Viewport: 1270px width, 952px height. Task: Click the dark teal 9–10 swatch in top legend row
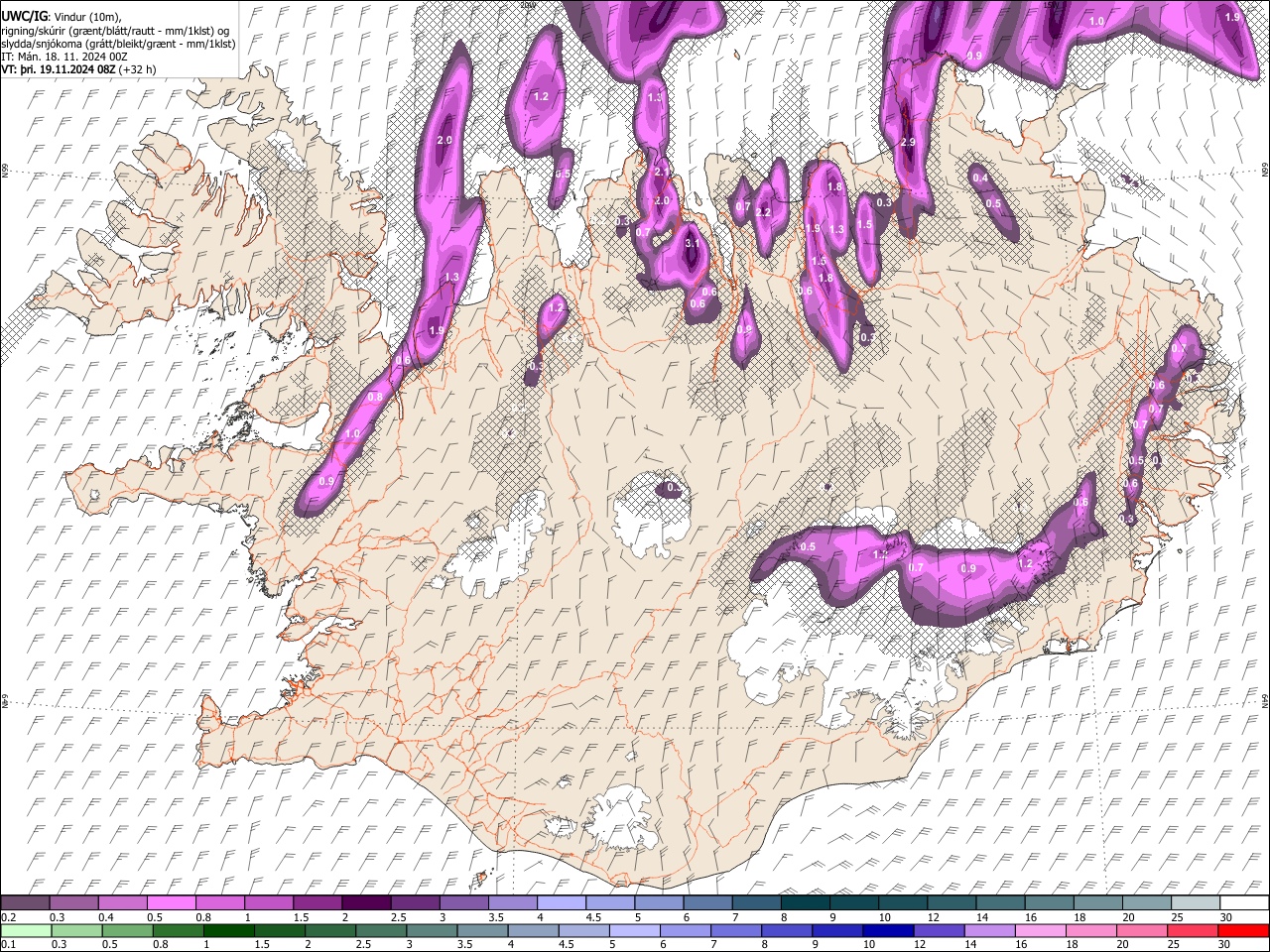pyautogui.click(x=805, y=902)
